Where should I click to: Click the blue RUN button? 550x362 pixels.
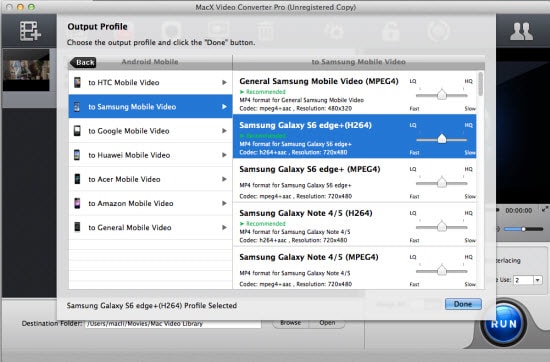click(x=503, y=324)
